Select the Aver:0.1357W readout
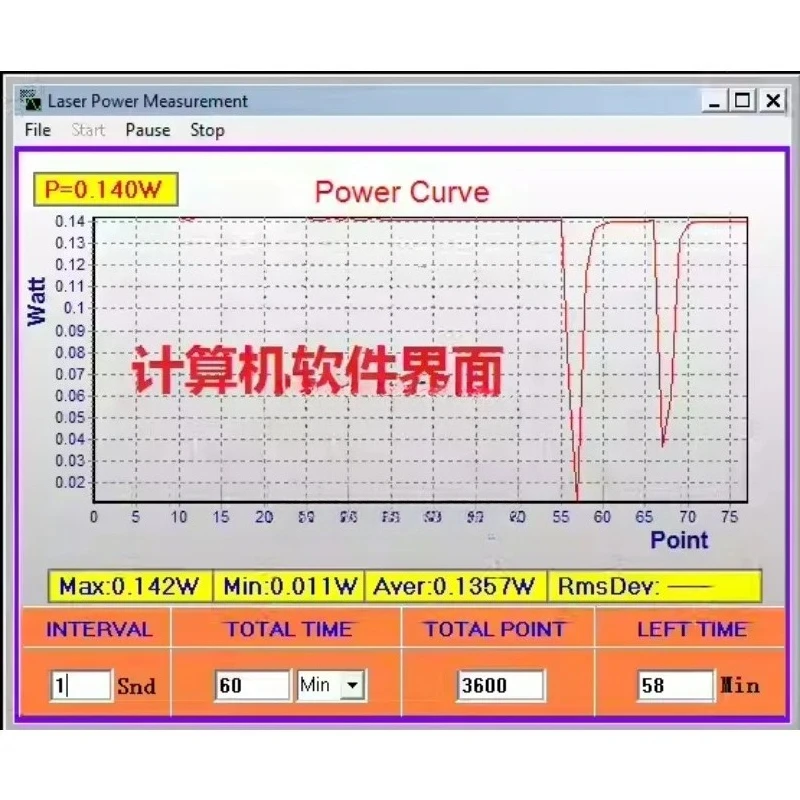 [x=456, y=586]
